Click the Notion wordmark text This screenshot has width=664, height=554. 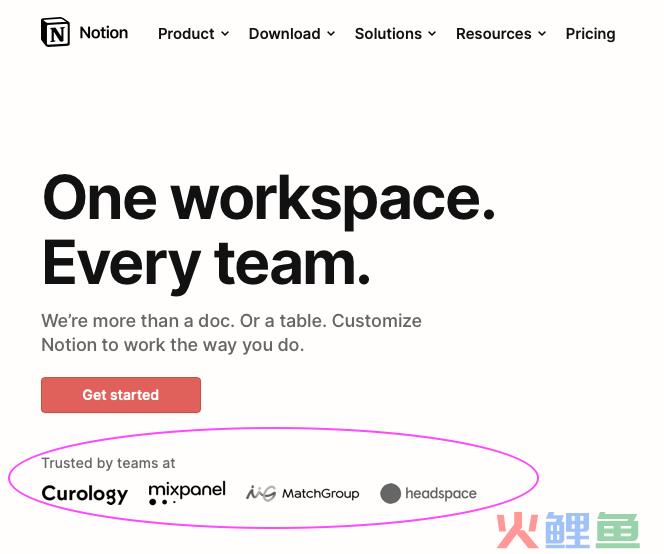click(104, 33)
